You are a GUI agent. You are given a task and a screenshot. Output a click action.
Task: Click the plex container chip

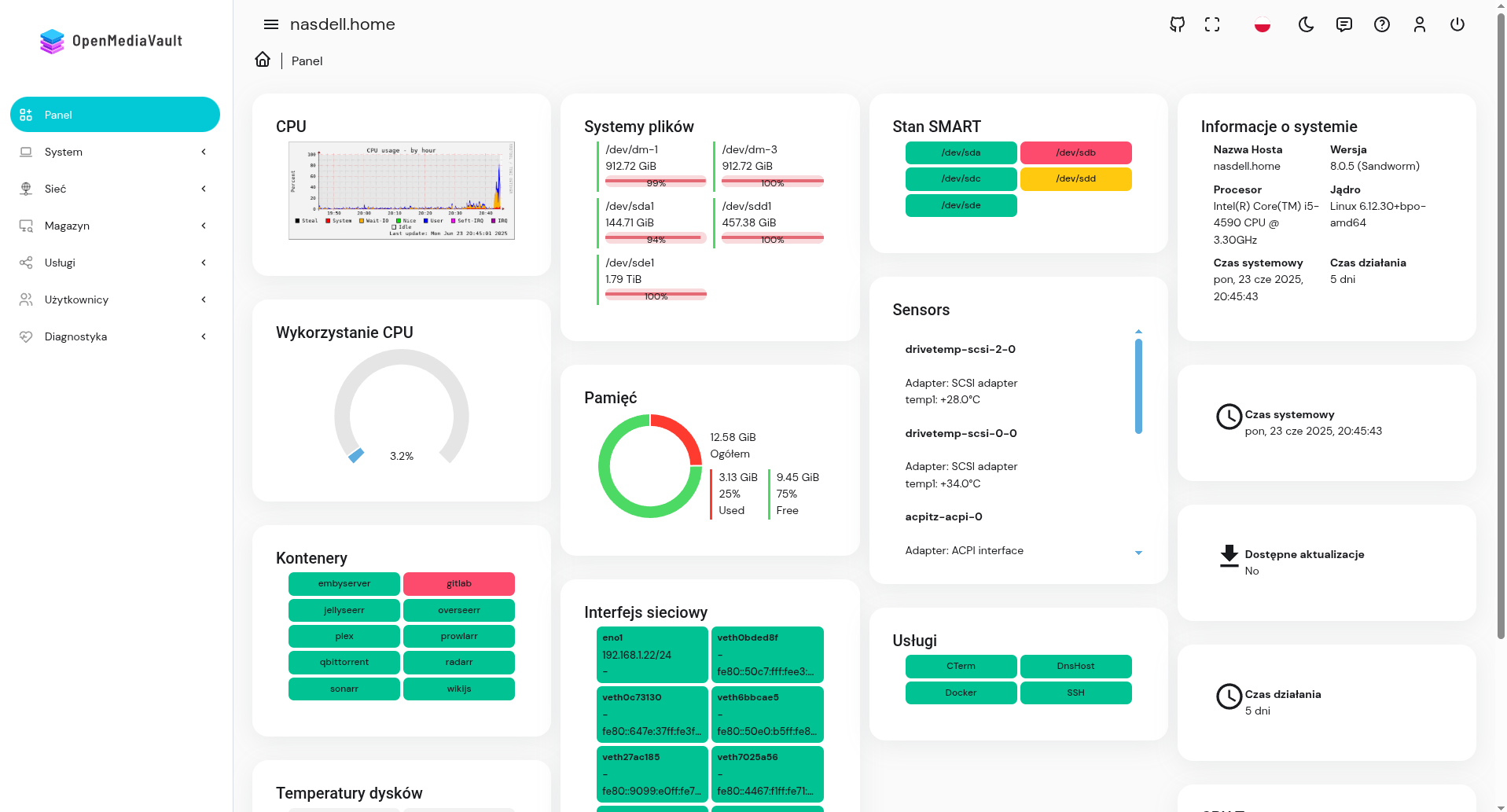pyautogui.click(x=344, y=636)
